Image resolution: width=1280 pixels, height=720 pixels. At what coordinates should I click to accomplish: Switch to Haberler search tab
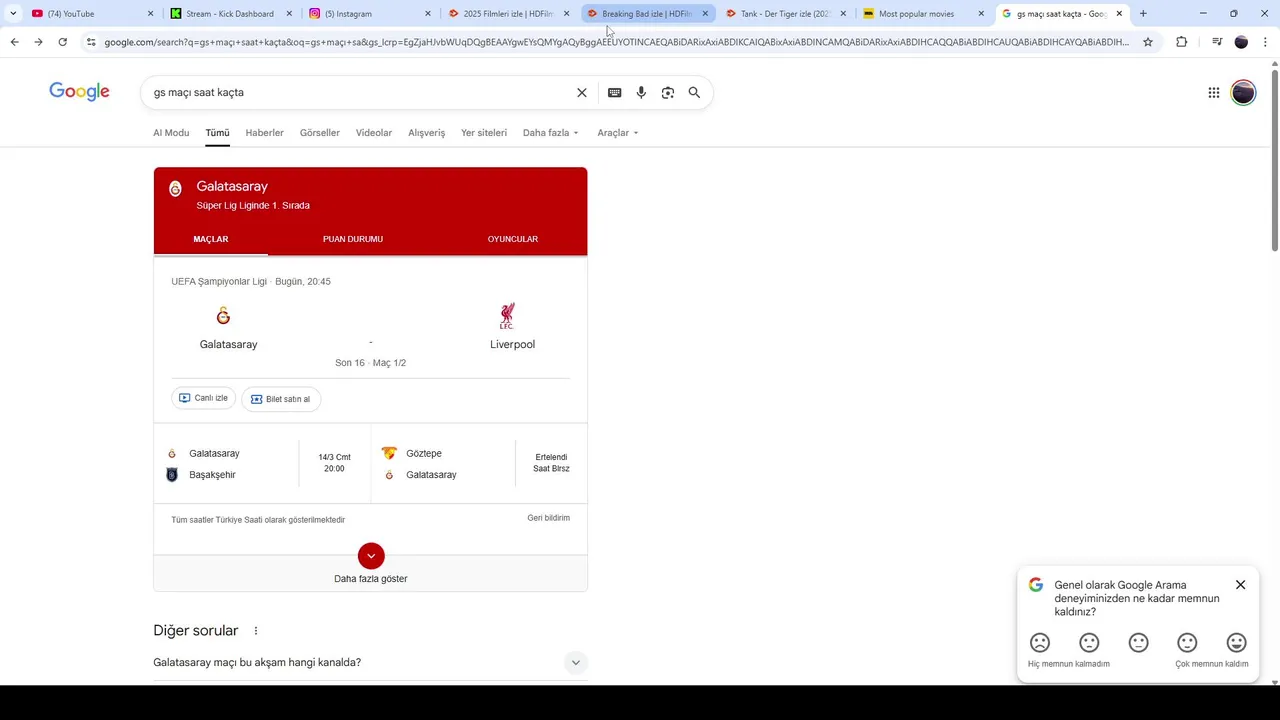pyautogui.click(x=265, y=133)
